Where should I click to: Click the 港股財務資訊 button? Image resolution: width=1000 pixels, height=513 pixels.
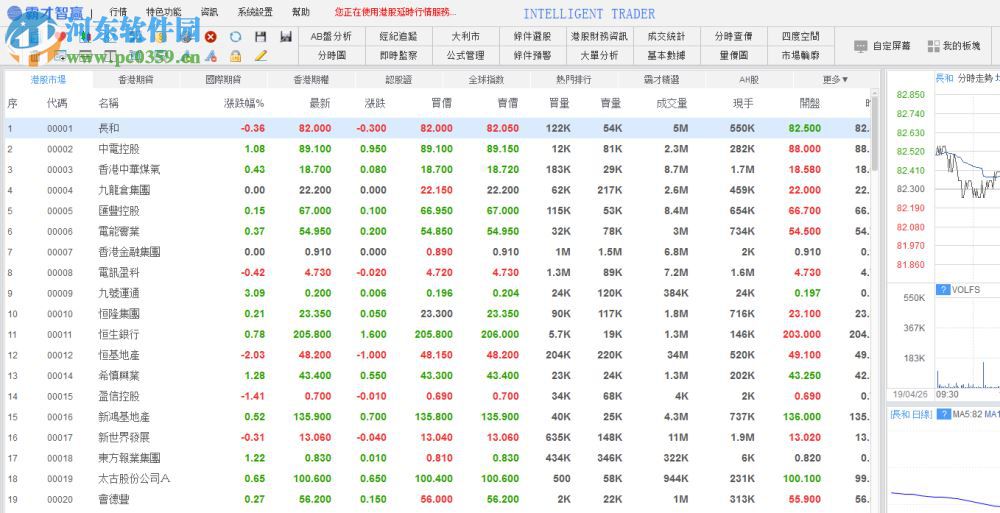click(x=599, y=36)
